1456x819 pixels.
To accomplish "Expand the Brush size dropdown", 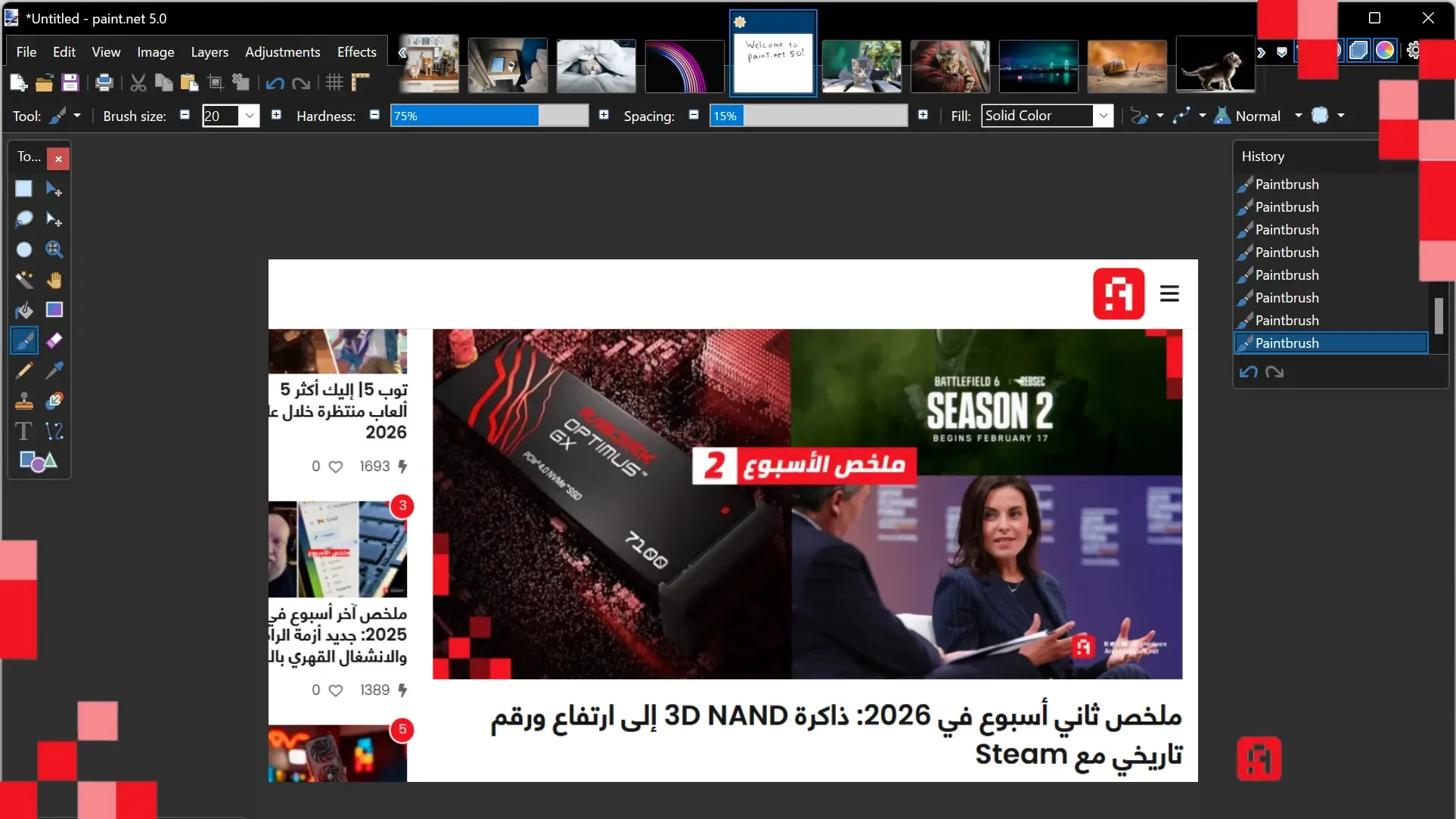I will tap(250, 116).
